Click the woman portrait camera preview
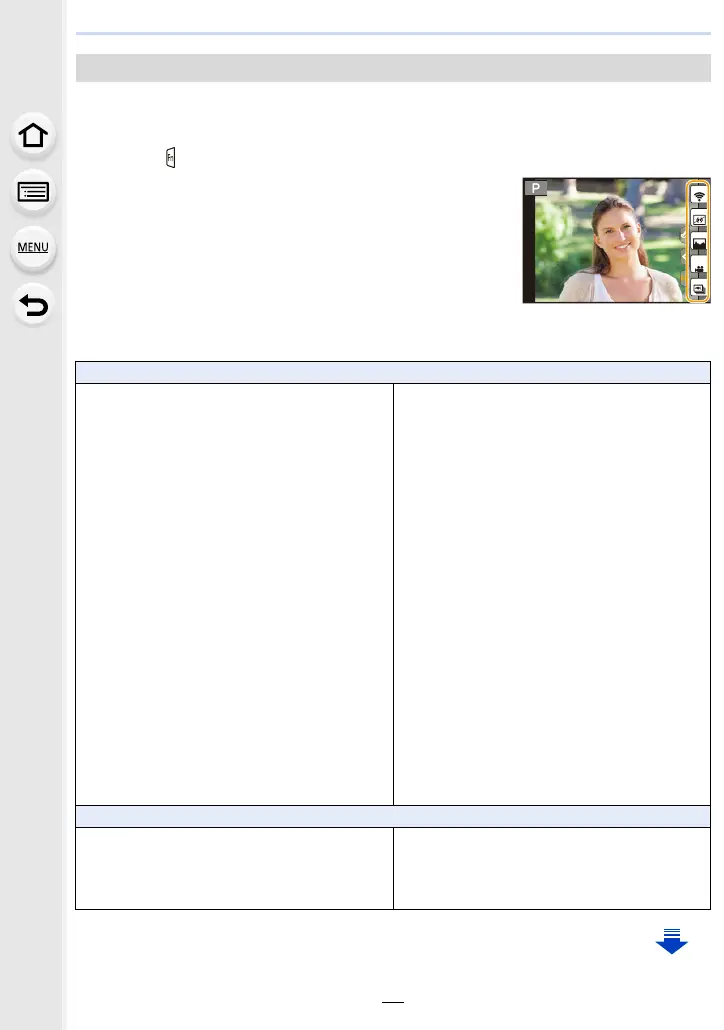724x1030 pixels. click(x=616, y=240)
